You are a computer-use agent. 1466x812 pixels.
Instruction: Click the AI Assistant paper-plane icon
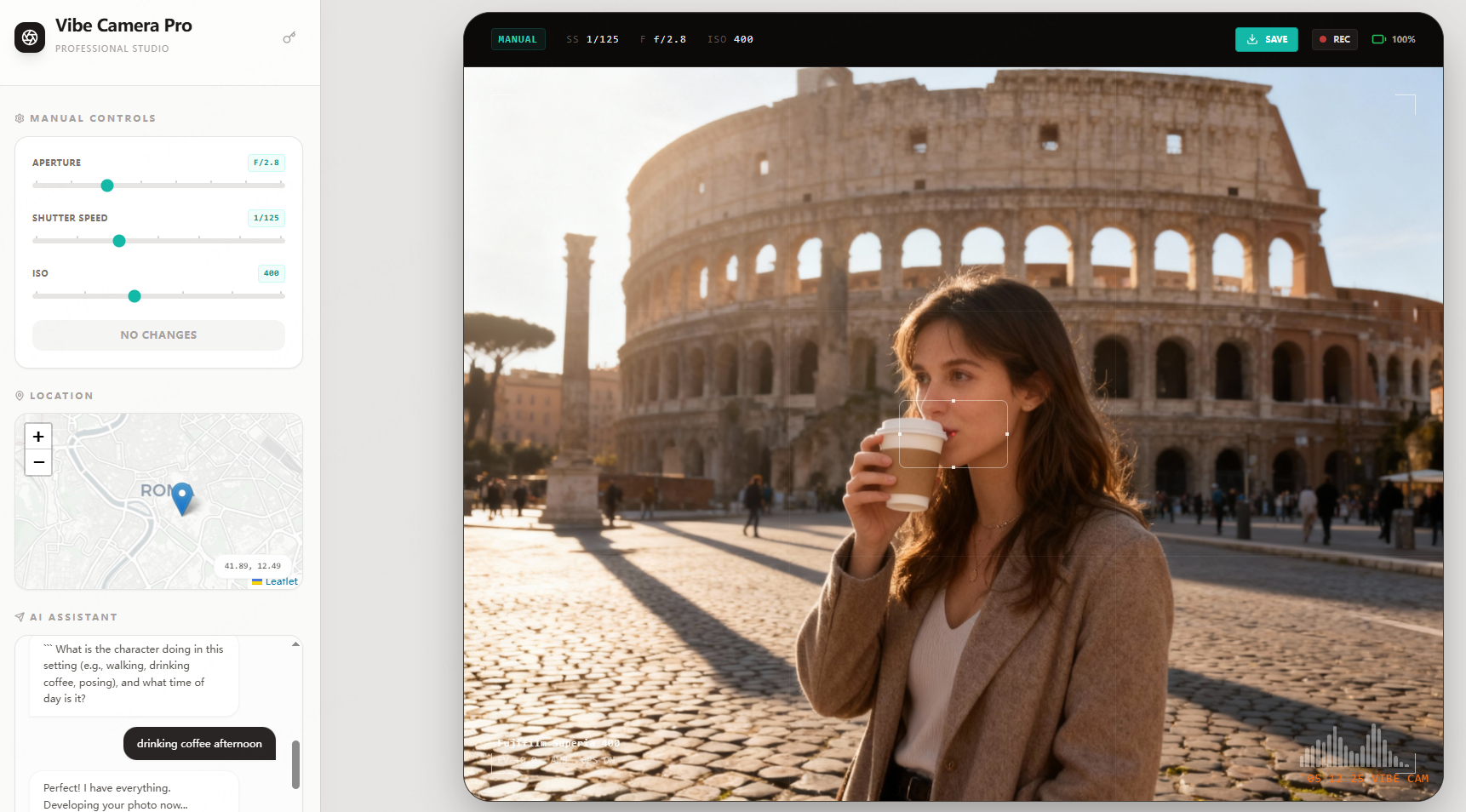coord(20,617)
